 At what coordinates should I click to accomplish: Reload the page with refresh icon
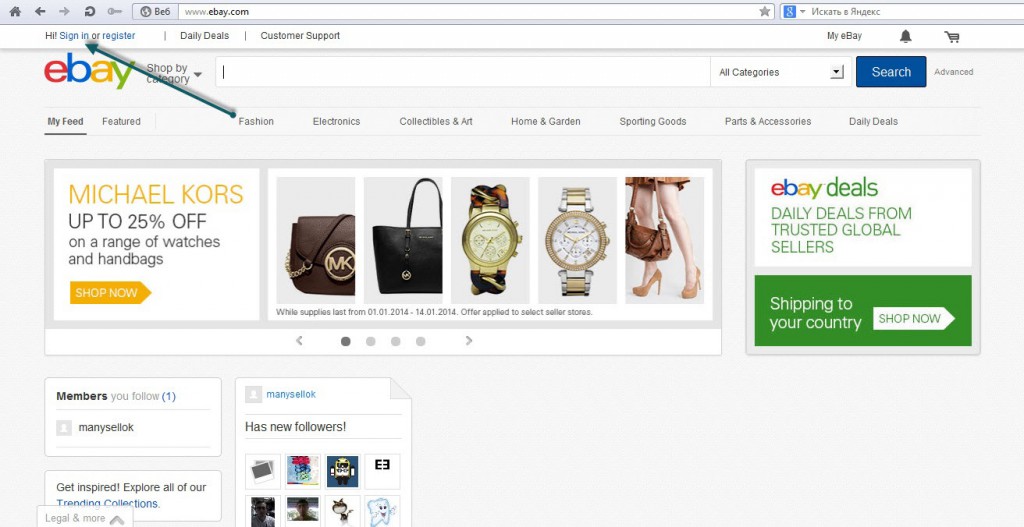tap(90, 11)
